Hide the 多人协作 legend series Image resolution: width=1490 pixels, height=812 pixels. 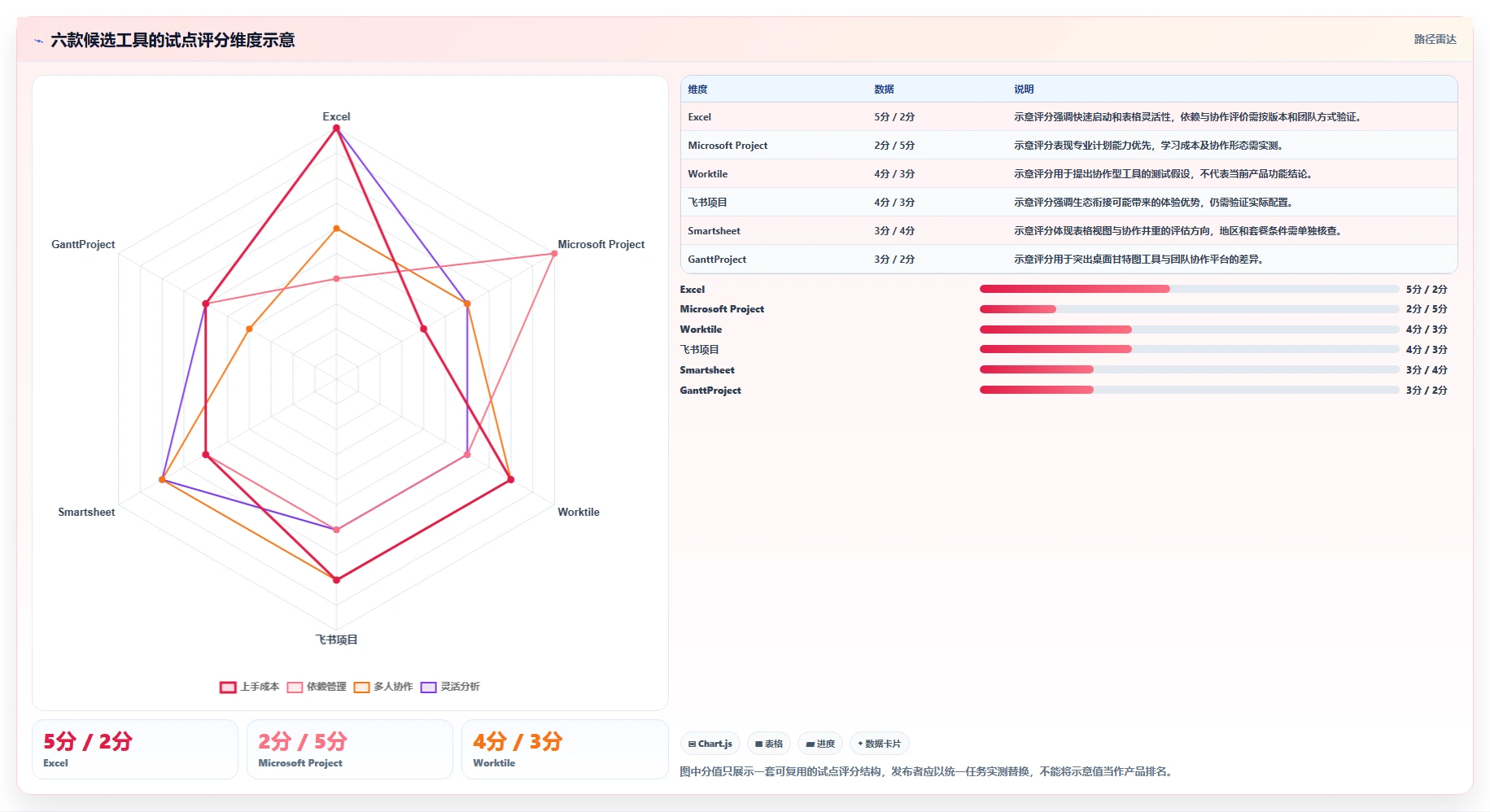(x=383, y=687)
